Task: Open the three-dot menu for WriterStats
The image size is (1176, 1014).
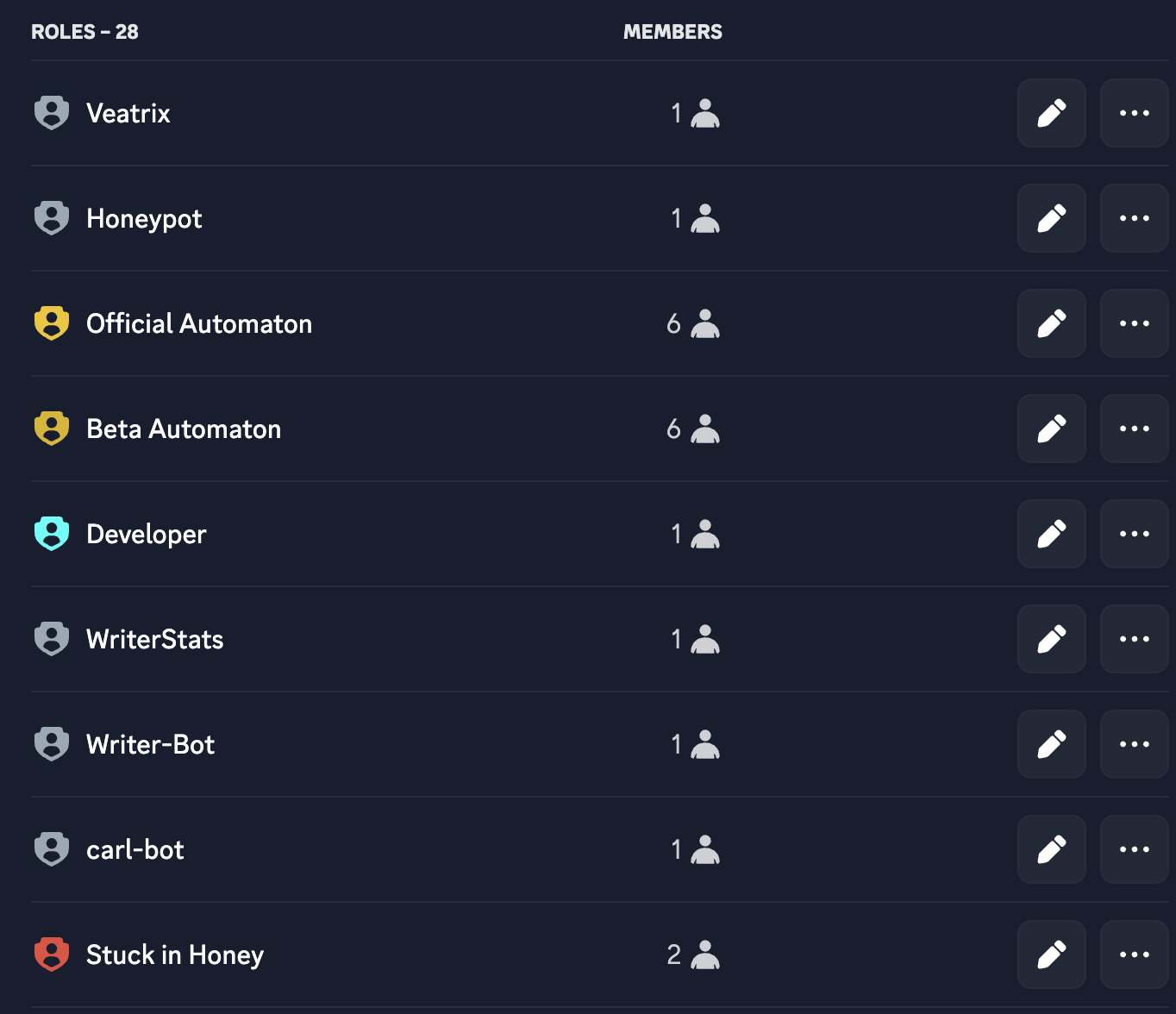Action: (x=1134, y=639)
